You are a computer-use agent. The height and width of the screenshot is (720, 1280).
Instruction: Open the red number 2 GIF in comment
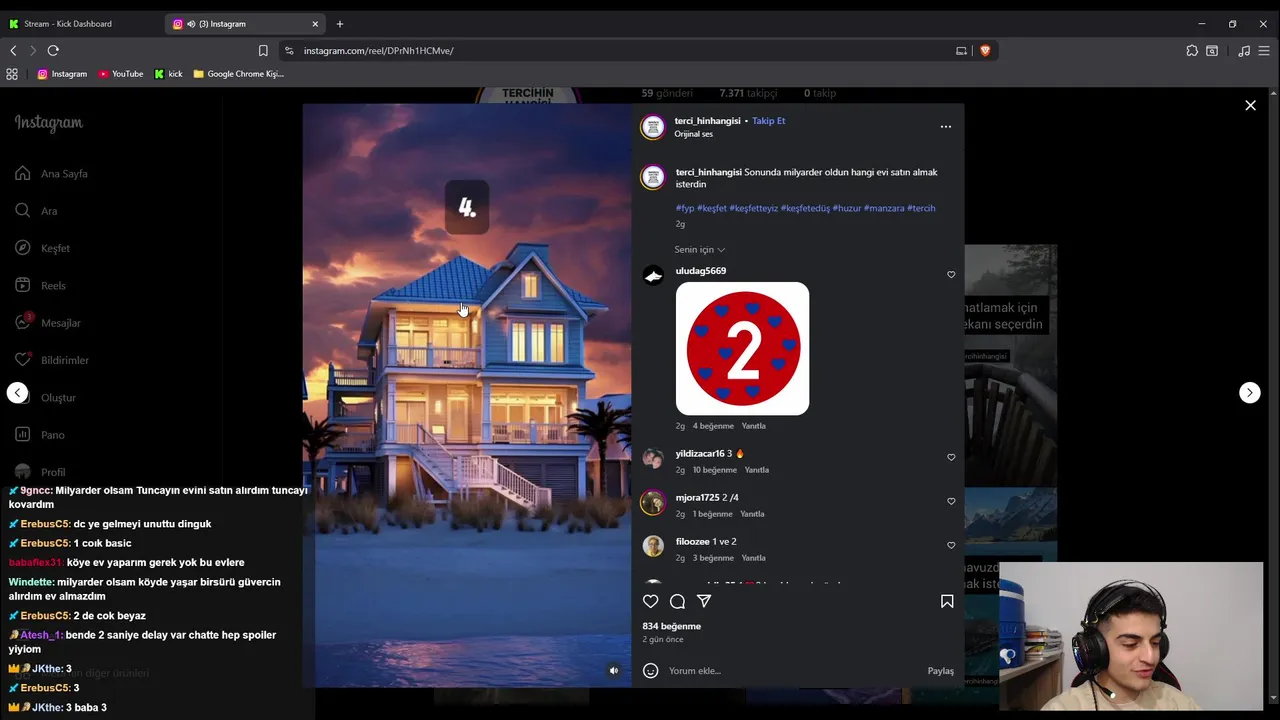[742, 349]
